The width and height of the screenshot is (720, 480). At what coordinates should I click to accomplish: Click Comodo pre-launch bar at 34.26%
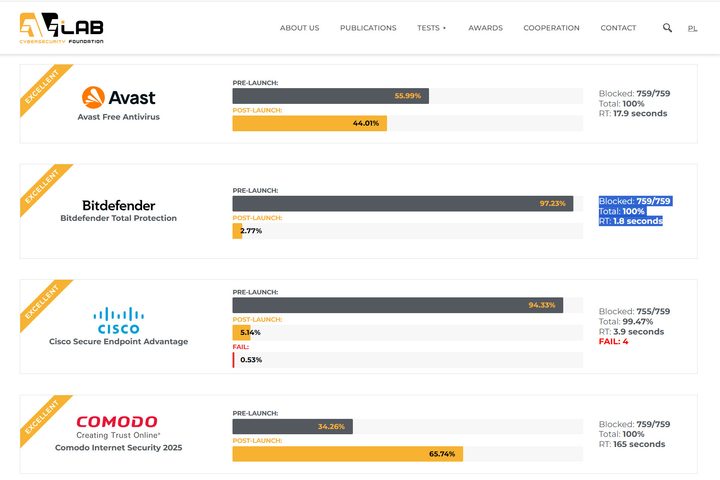click(x=292, y=427)
